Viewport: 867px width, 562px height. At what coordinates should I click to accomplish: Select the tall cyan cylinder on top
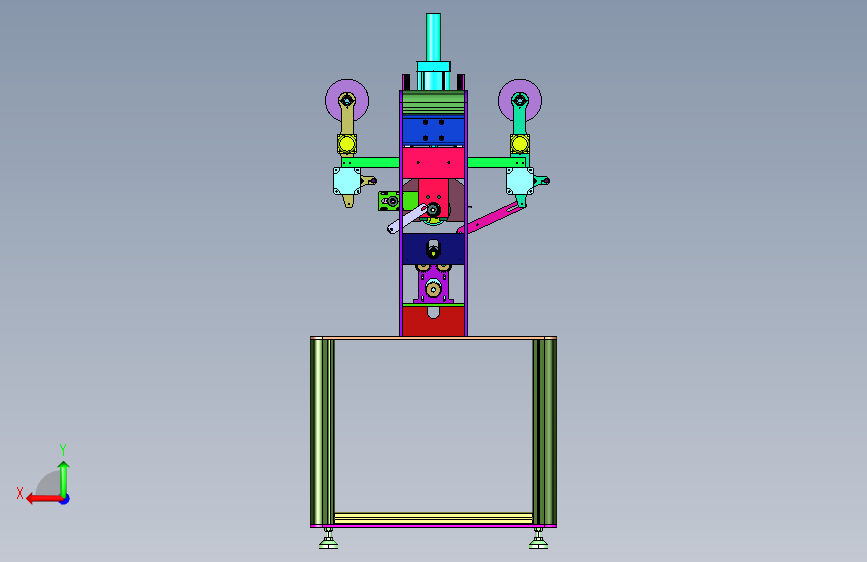434,37
